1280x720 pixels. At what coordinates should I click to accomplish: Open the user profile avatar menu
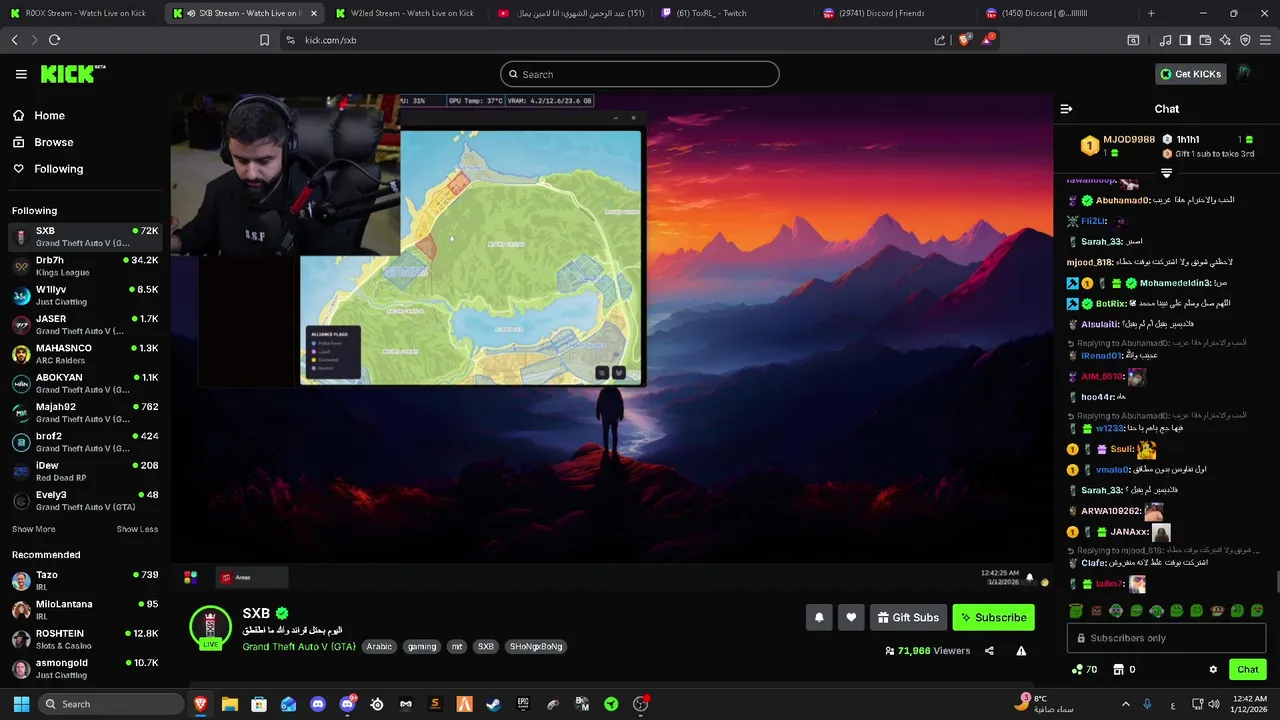click(x=1244, y=73)
